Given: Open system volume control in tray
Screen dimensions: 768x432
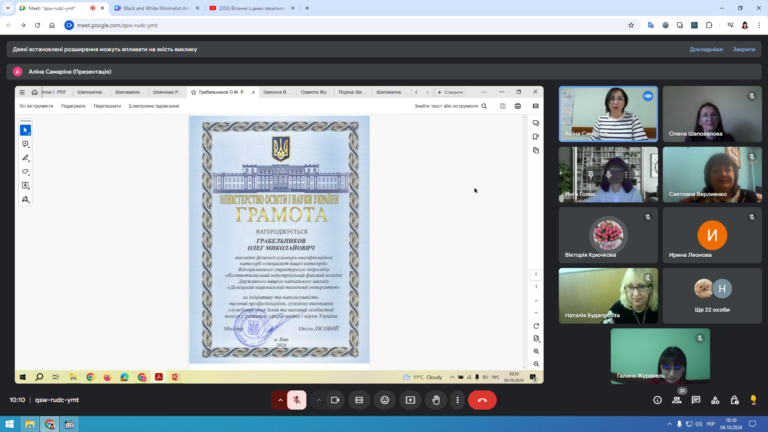Looking at the screenshot, I should (698, 424).
